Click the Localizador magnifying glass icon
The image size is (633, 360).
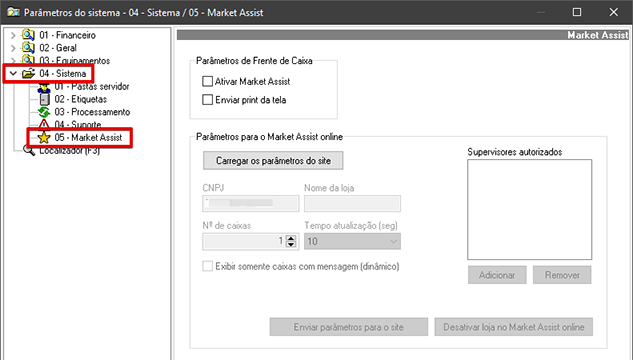click(x=29, y=151)
